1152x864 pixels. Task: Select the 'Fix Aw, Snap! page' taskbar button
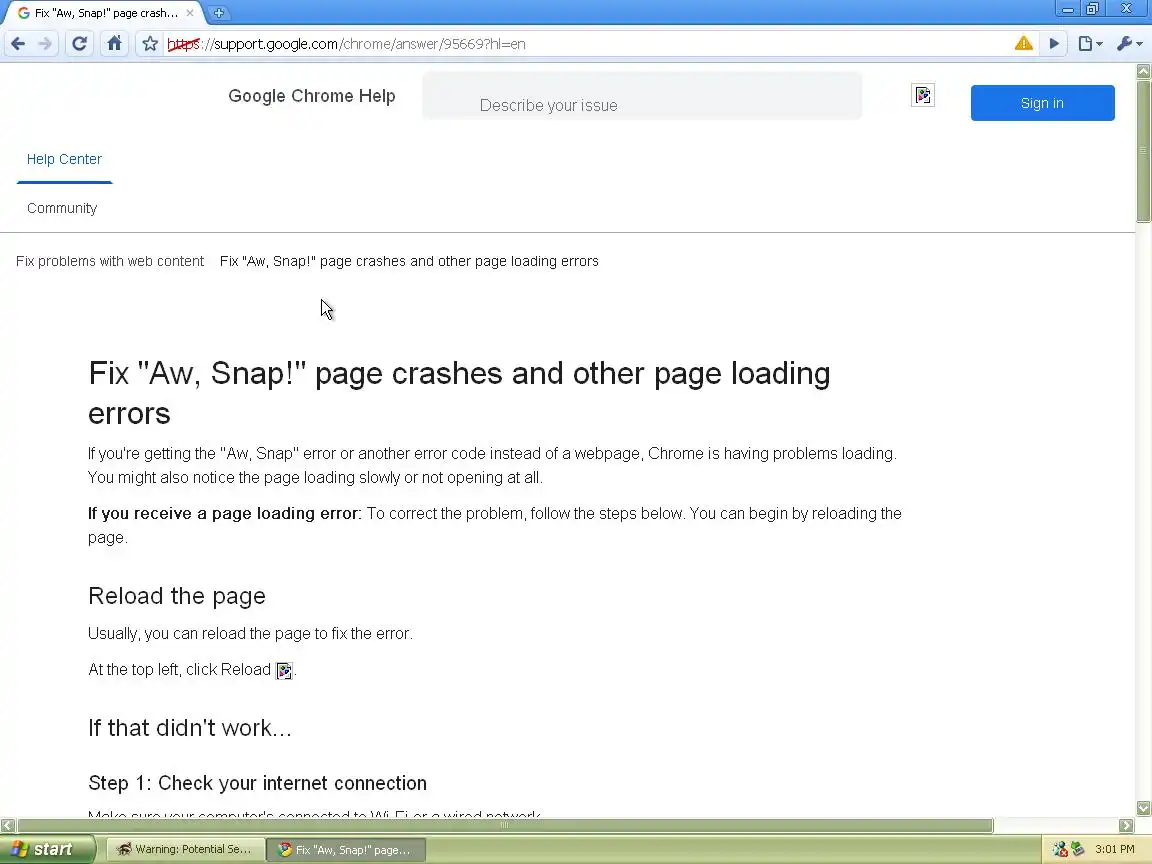click(x=345, y=849)
